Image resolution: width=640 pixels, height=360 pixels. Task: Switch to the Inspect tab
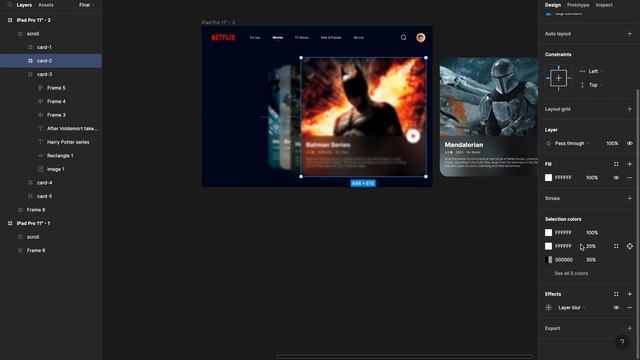pos(604,5)
